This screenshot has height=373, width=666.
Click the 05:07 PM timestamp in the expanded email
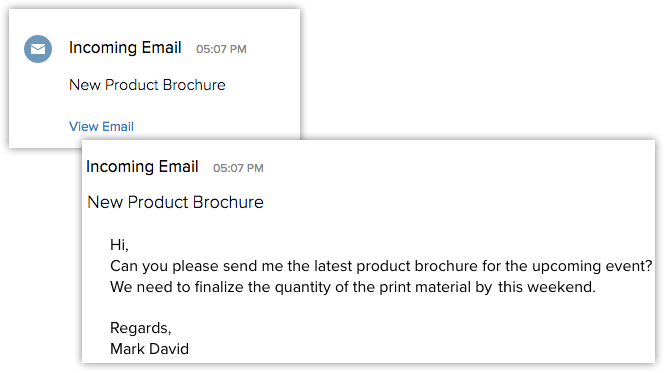(x=238, y=168)
